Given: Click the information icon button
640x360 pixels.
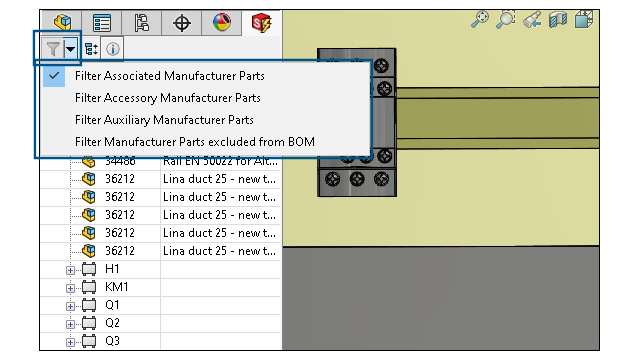Looking at the screenshot, I should tap(113, 49).
